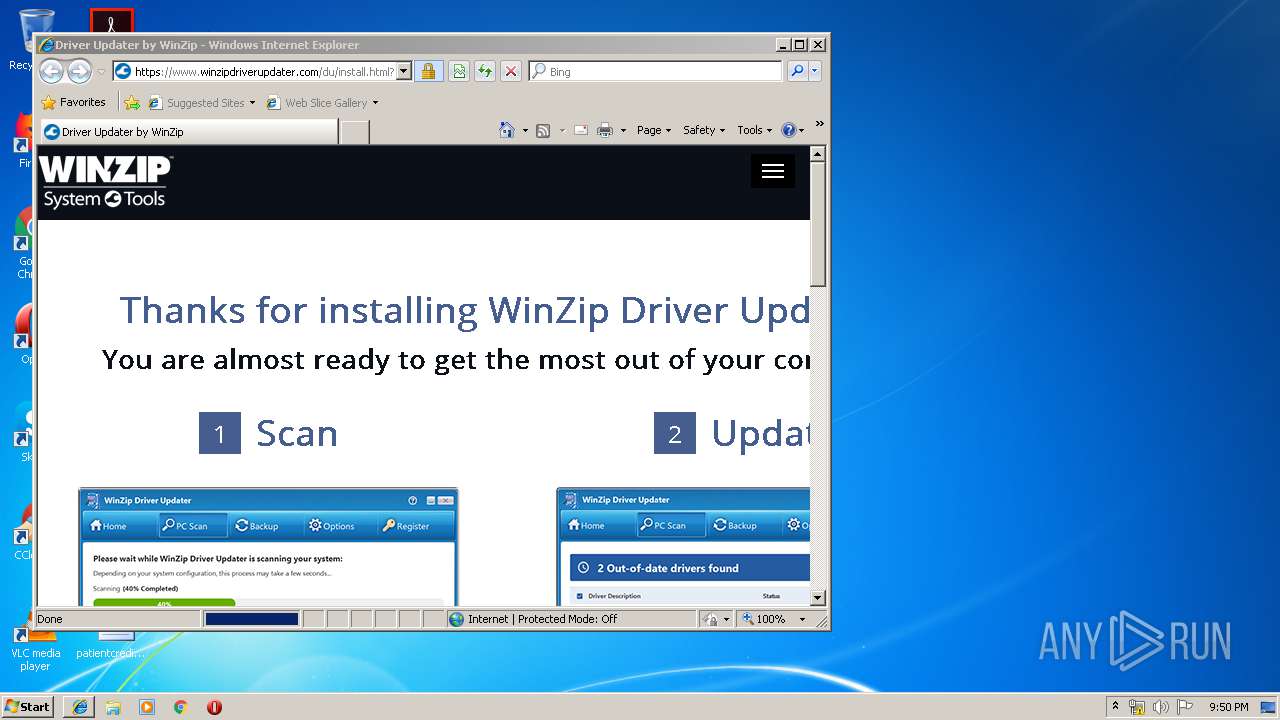Stop loading with the red X icon

[511, 71]
